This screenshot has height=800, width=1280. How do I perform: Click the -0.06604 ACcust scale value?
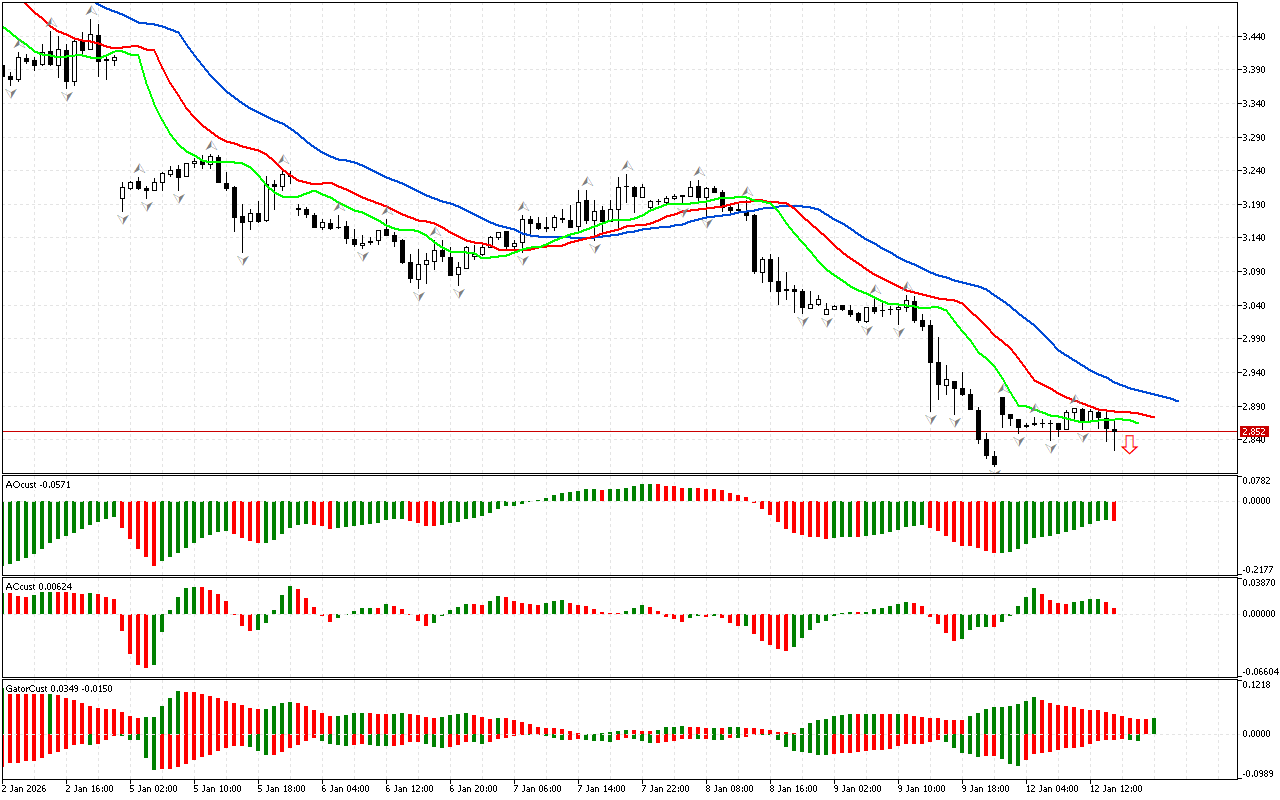pos(1256,671)
